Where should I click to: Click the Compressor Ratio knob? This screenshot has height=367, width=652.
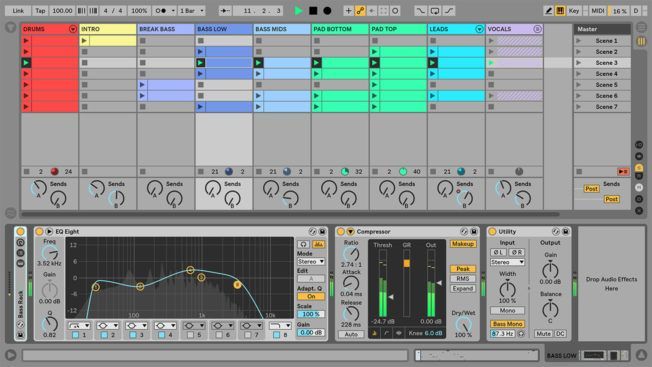pos(351,254)
